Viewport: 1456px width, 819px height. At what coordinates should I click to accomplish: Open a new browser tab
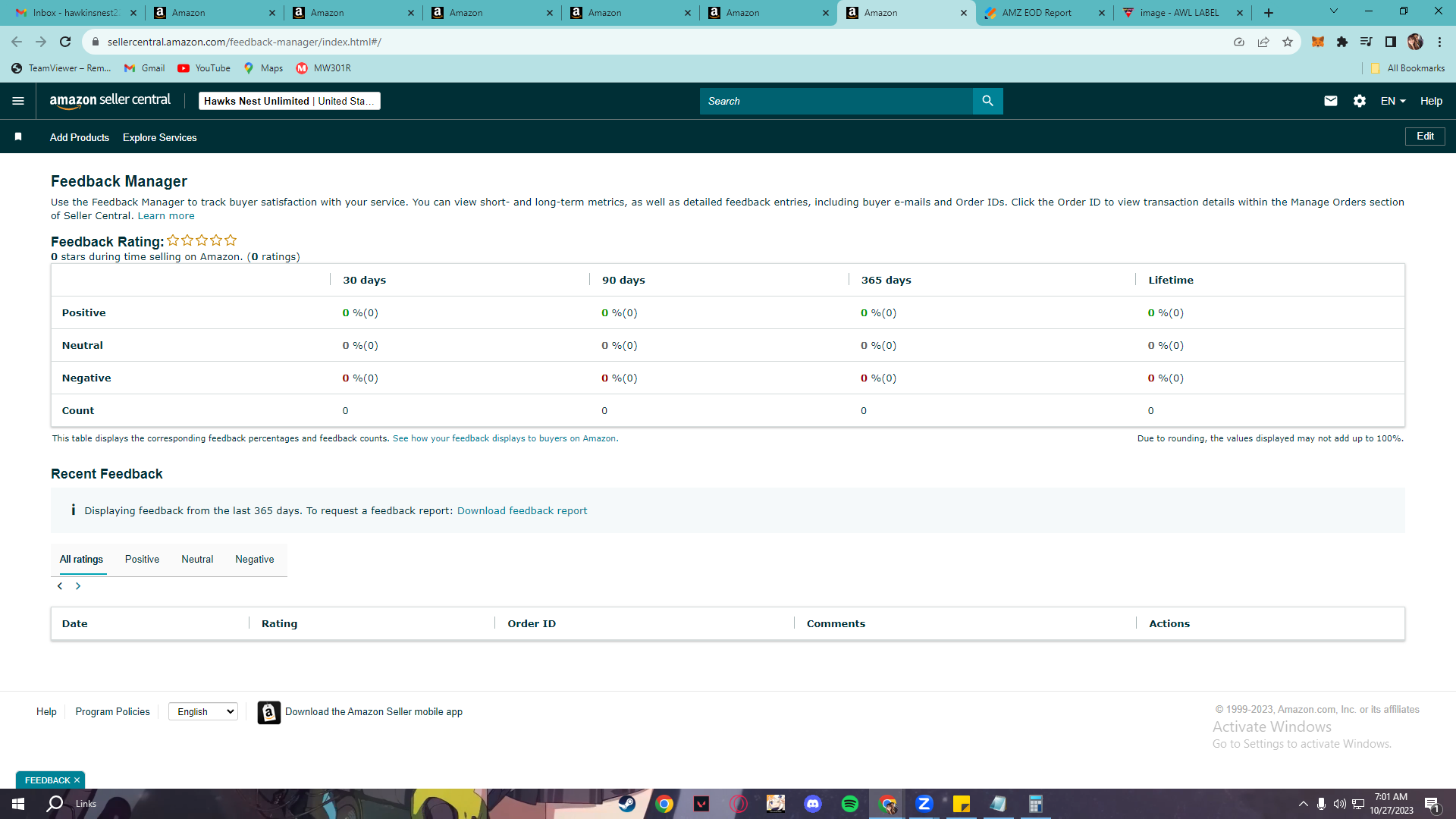(1269, 13)
